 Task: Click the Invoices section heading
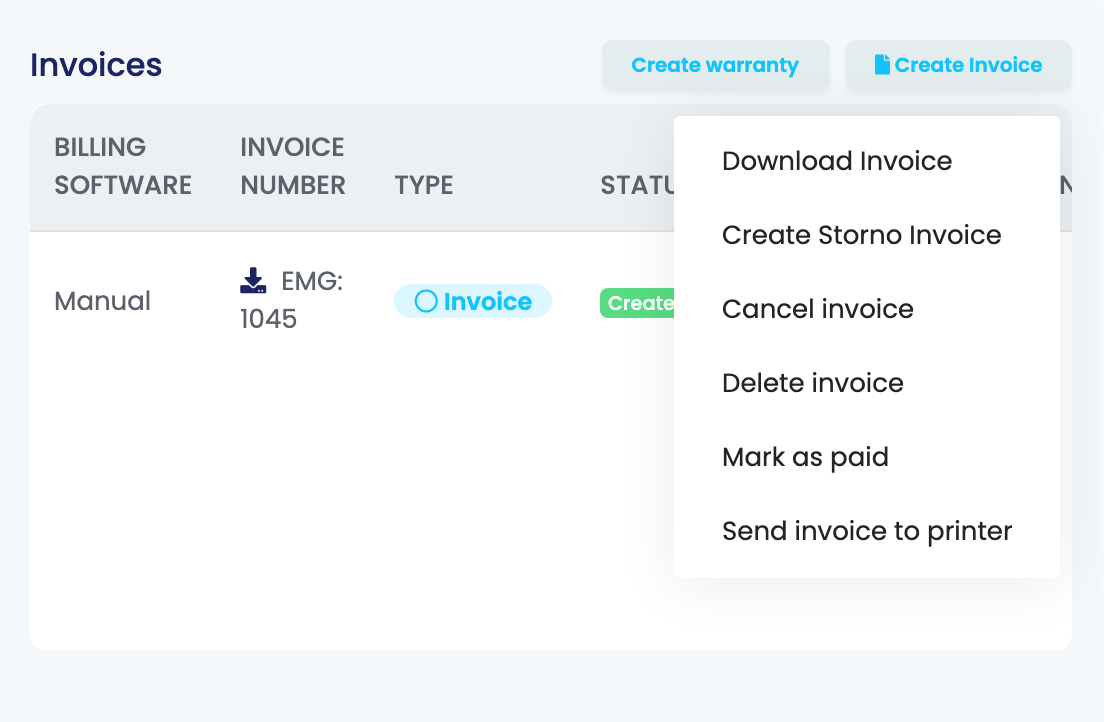click(96, 65)
